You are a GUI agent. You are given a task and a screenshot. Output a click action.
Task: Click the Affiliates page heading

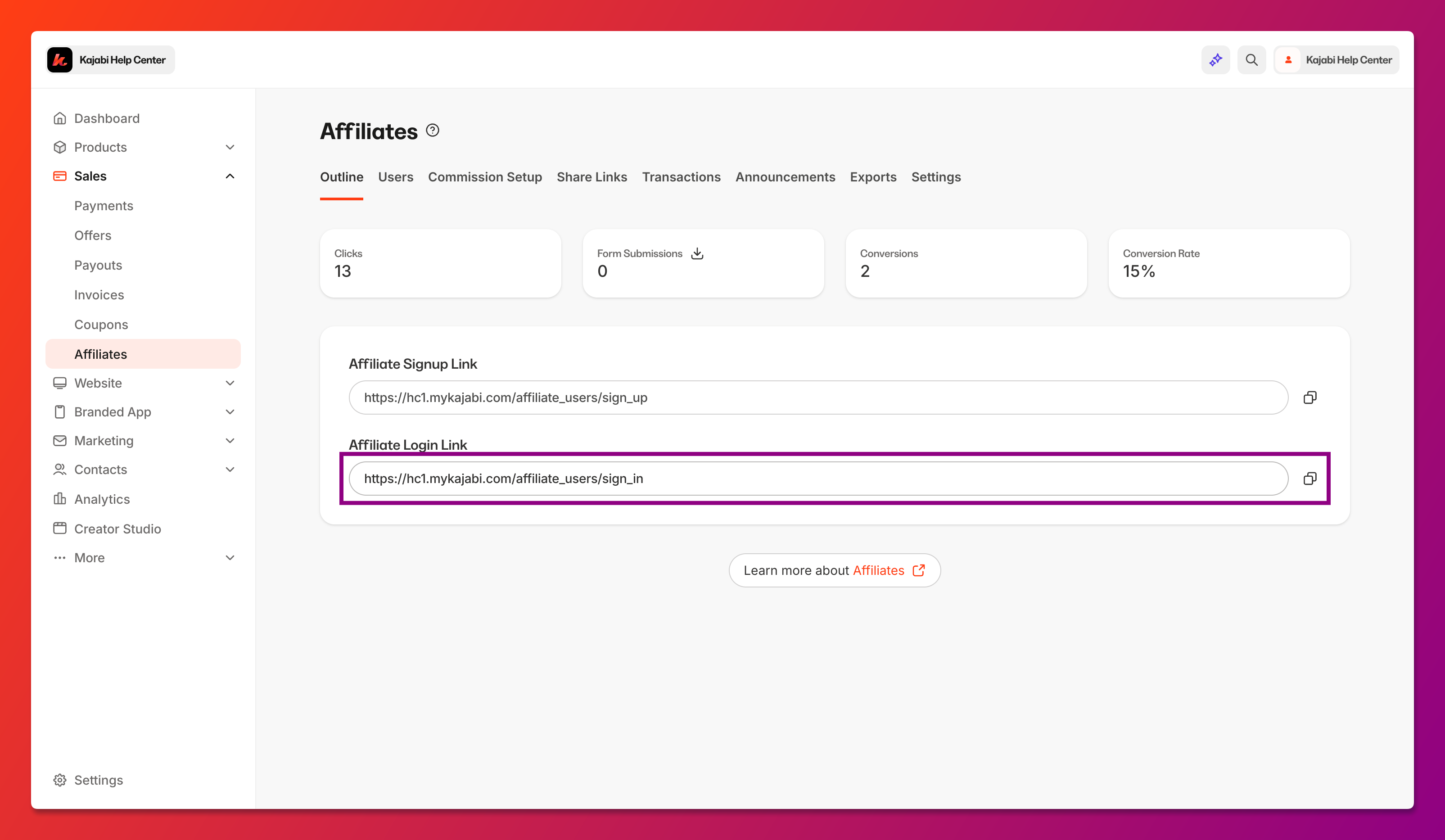pos(369,131)
